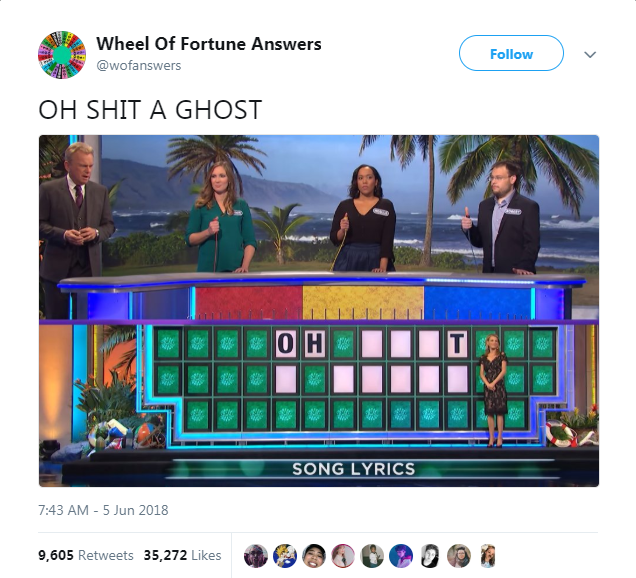This screenshot has width=636, height=578.
Task: Click the seventh liker avatar in black and white
Action: [x=430, y=555]
